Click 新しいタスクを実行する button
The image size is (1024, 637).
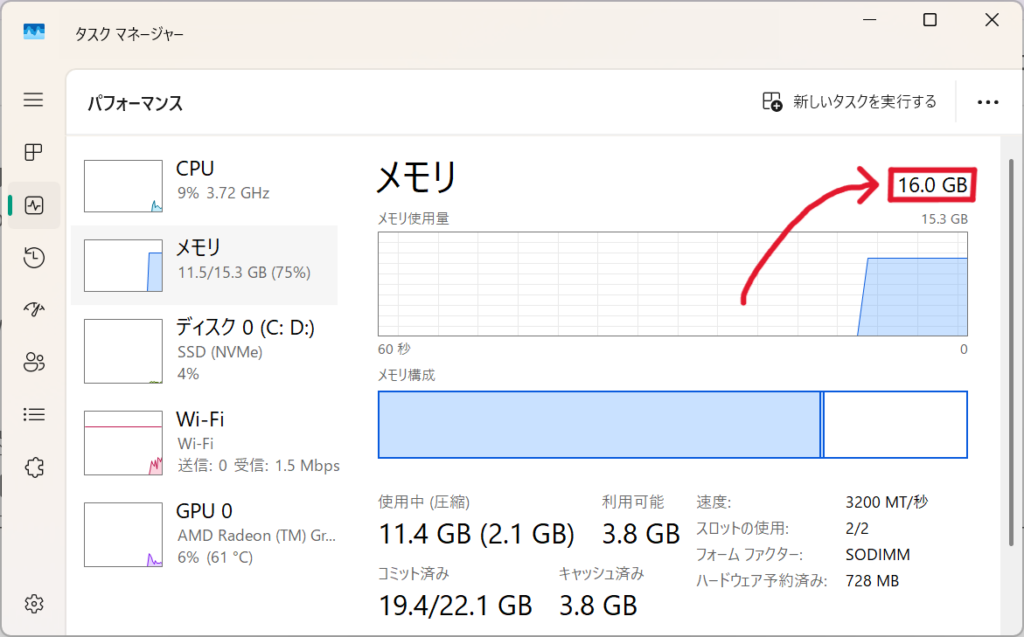pyautogui.click(x=849, y=102)
